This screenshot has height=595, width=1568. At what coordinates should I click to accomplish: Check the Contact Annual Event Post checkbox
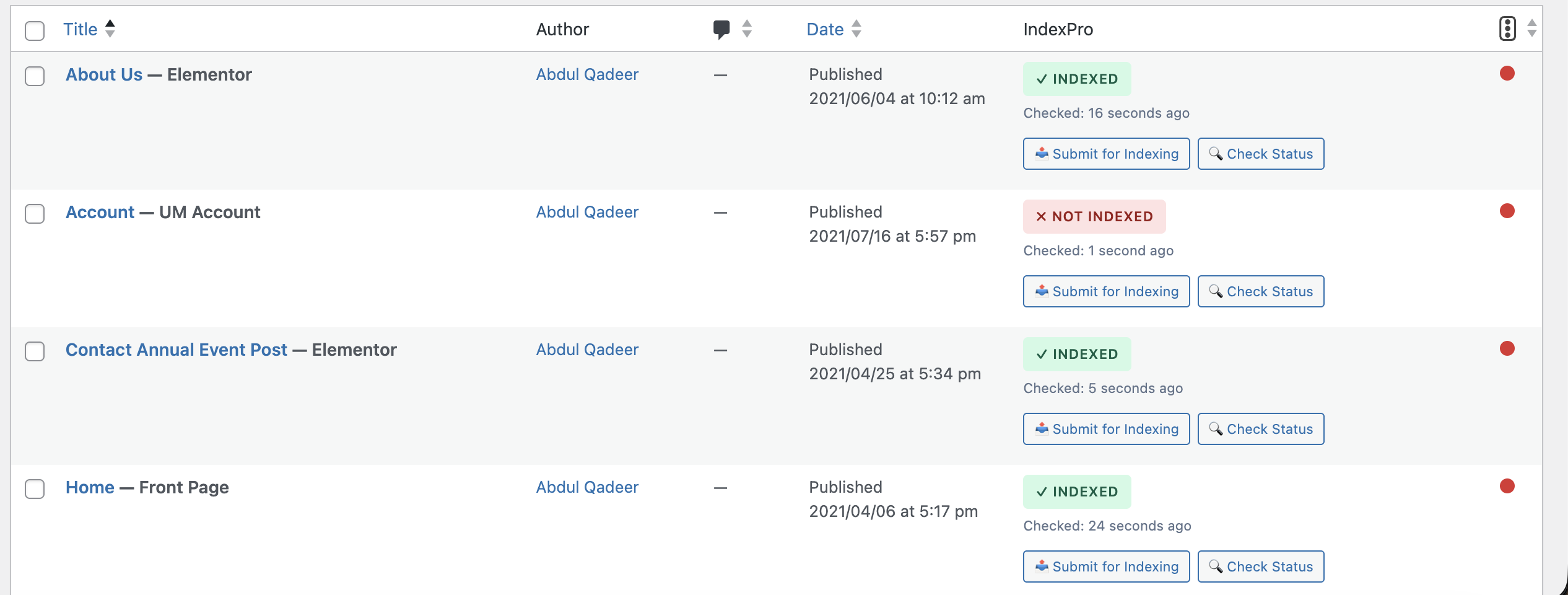coord(35,351)
